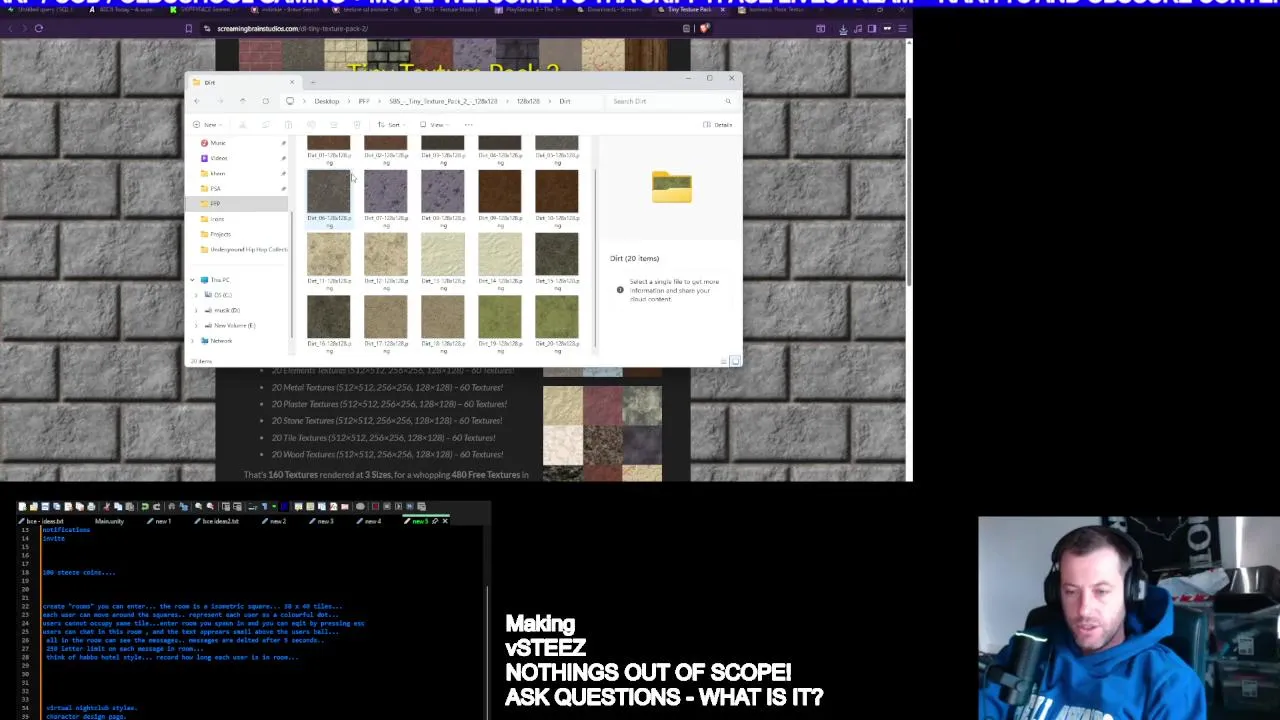This screenshot has height=720, width=1280.
Task: Collapse the This PC tree node
Action: 193,280
